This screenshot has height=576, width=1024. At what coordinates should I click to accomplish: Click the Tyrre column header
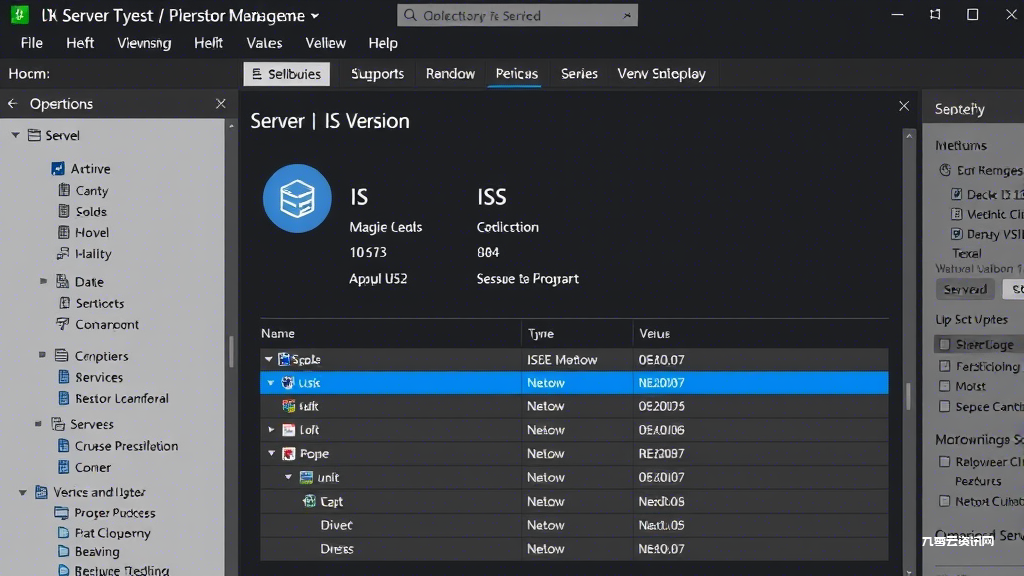(541, 334)
